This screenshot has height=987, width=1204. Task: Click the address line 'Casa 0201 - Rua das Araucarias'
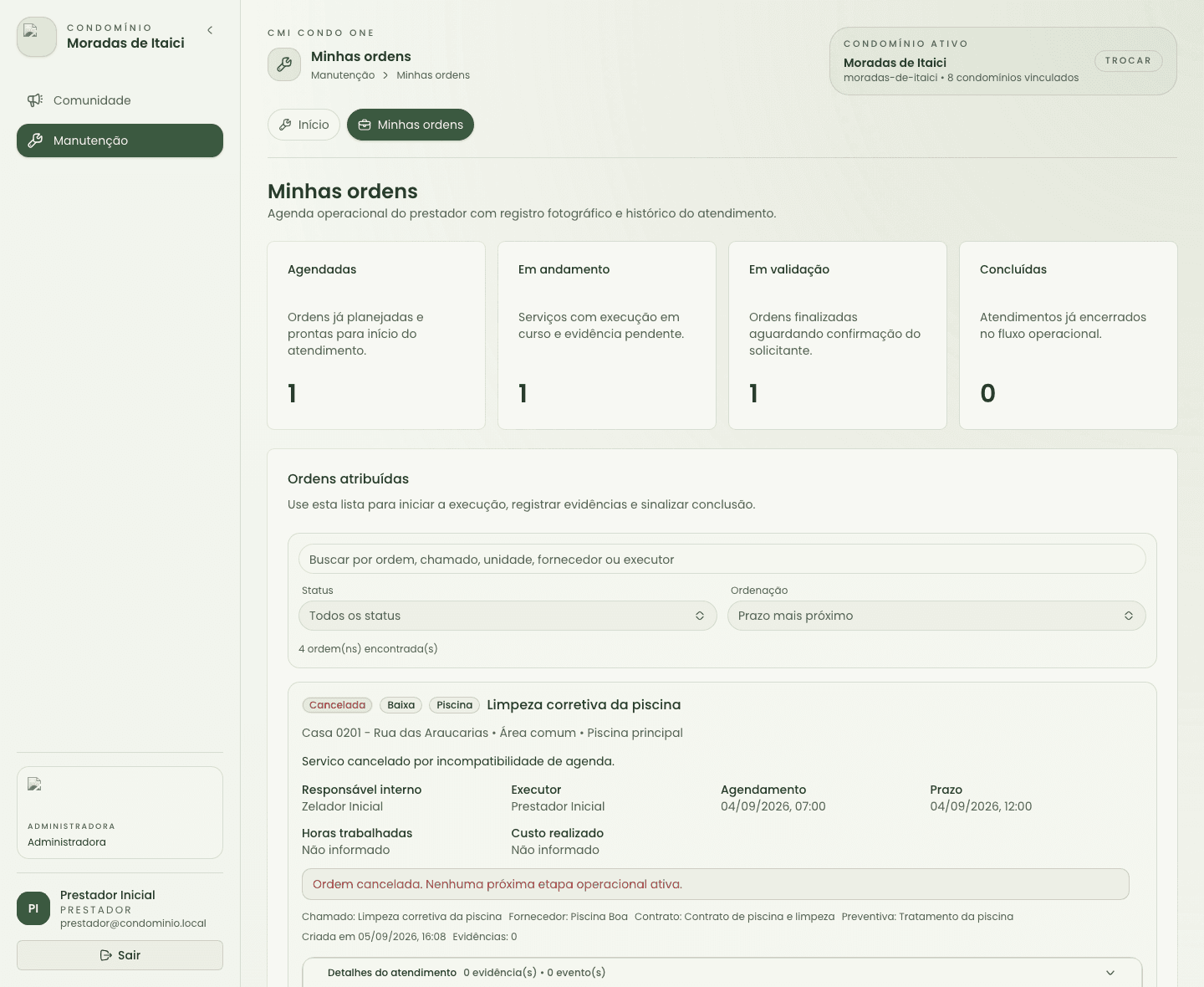point(395,733)
